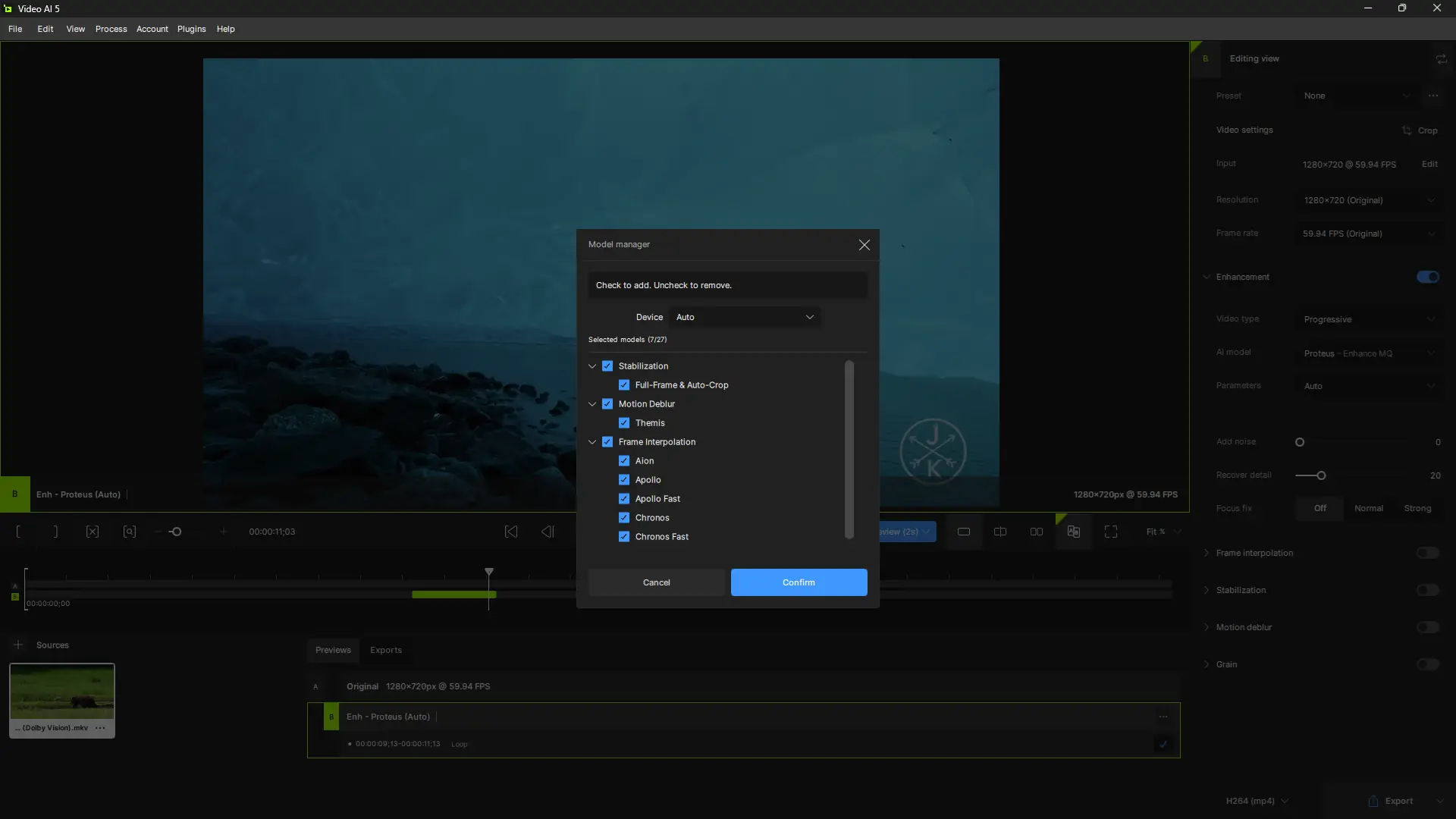Click the set out-point bracket icon
Image resolution: width=1456 pixels, height=819 pixels.
[x=55, y=532]
